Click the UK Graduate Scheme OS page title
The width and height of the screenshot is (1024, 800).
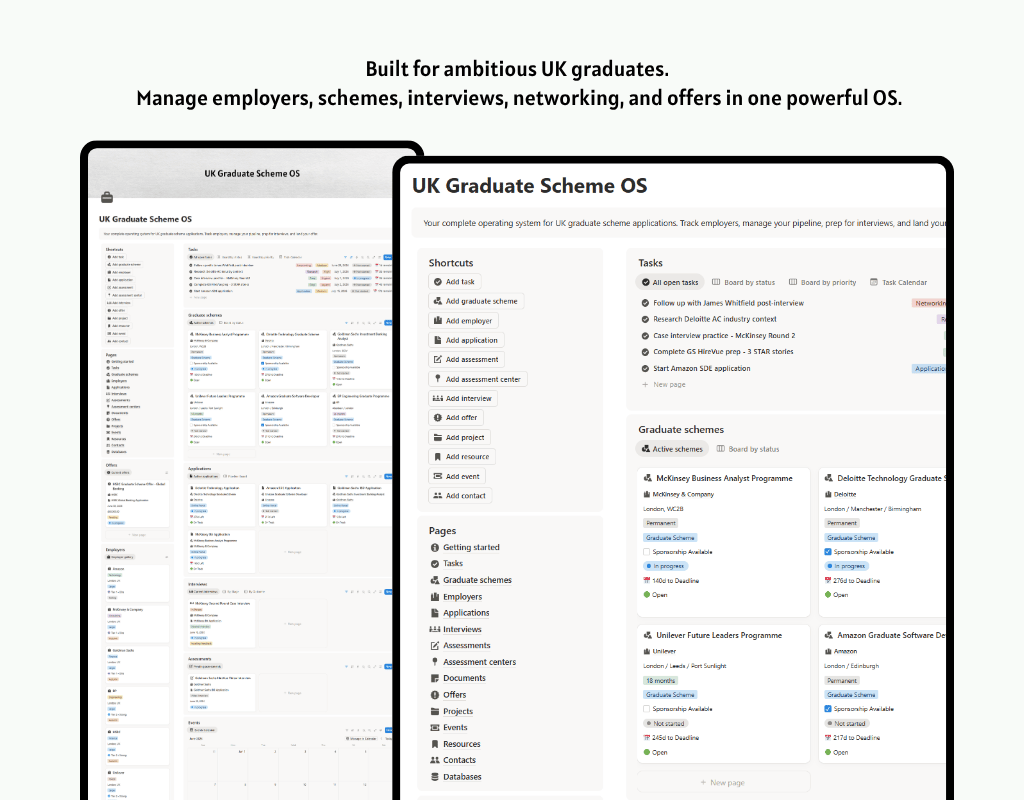pyautogui.click(x=530, y=186)
